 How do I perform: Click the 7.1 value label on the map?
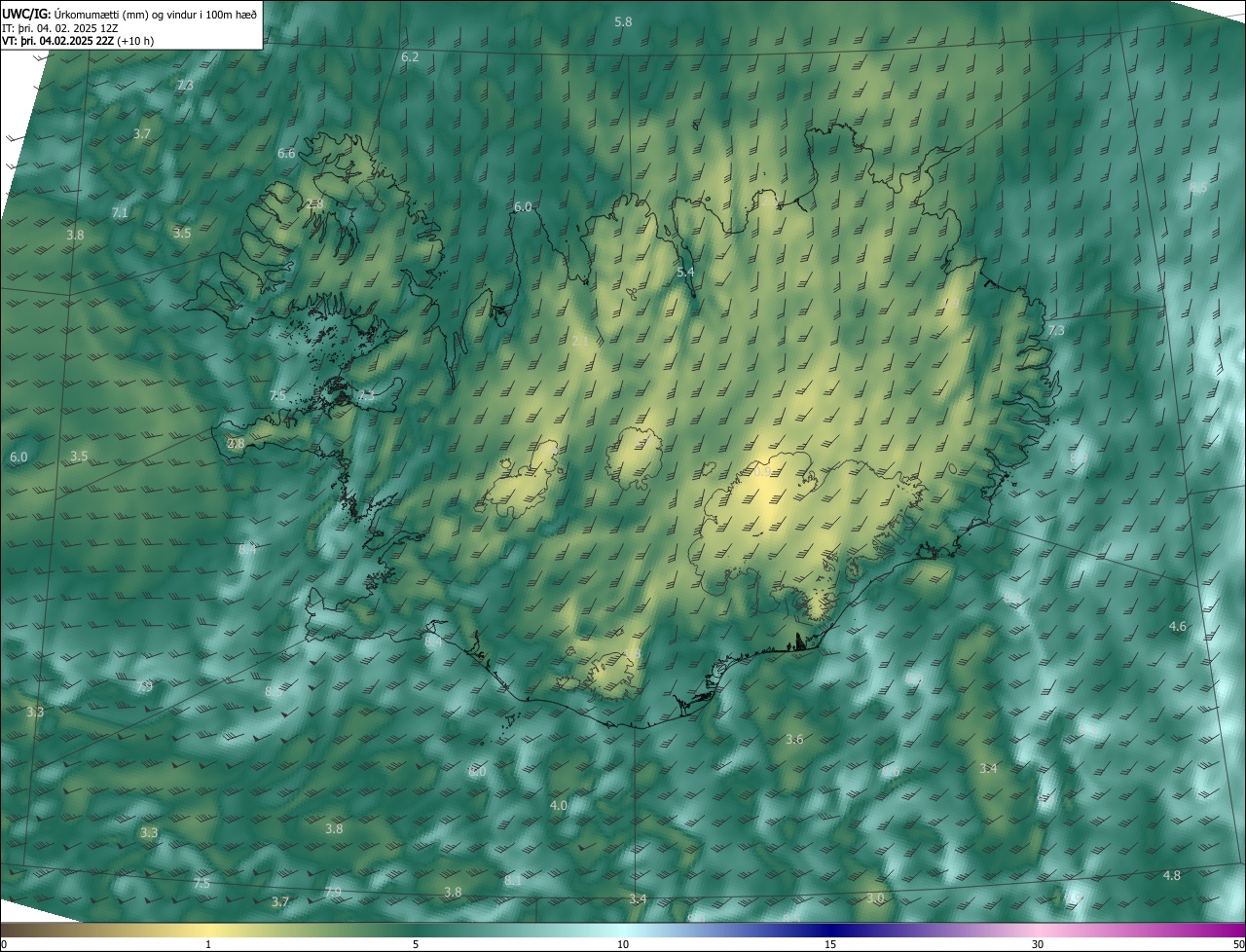[x=120, y=212]
